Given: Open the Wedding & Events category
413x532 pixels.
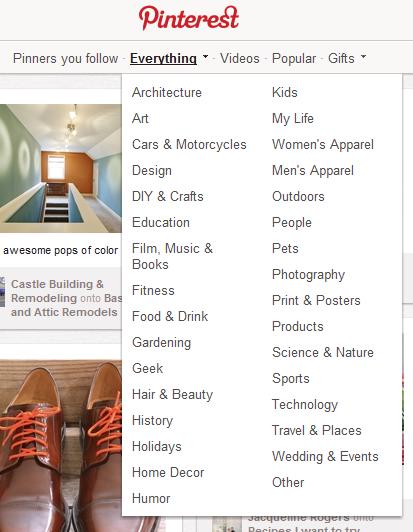Looking at the screenshot, I should [x=325, y=456].
